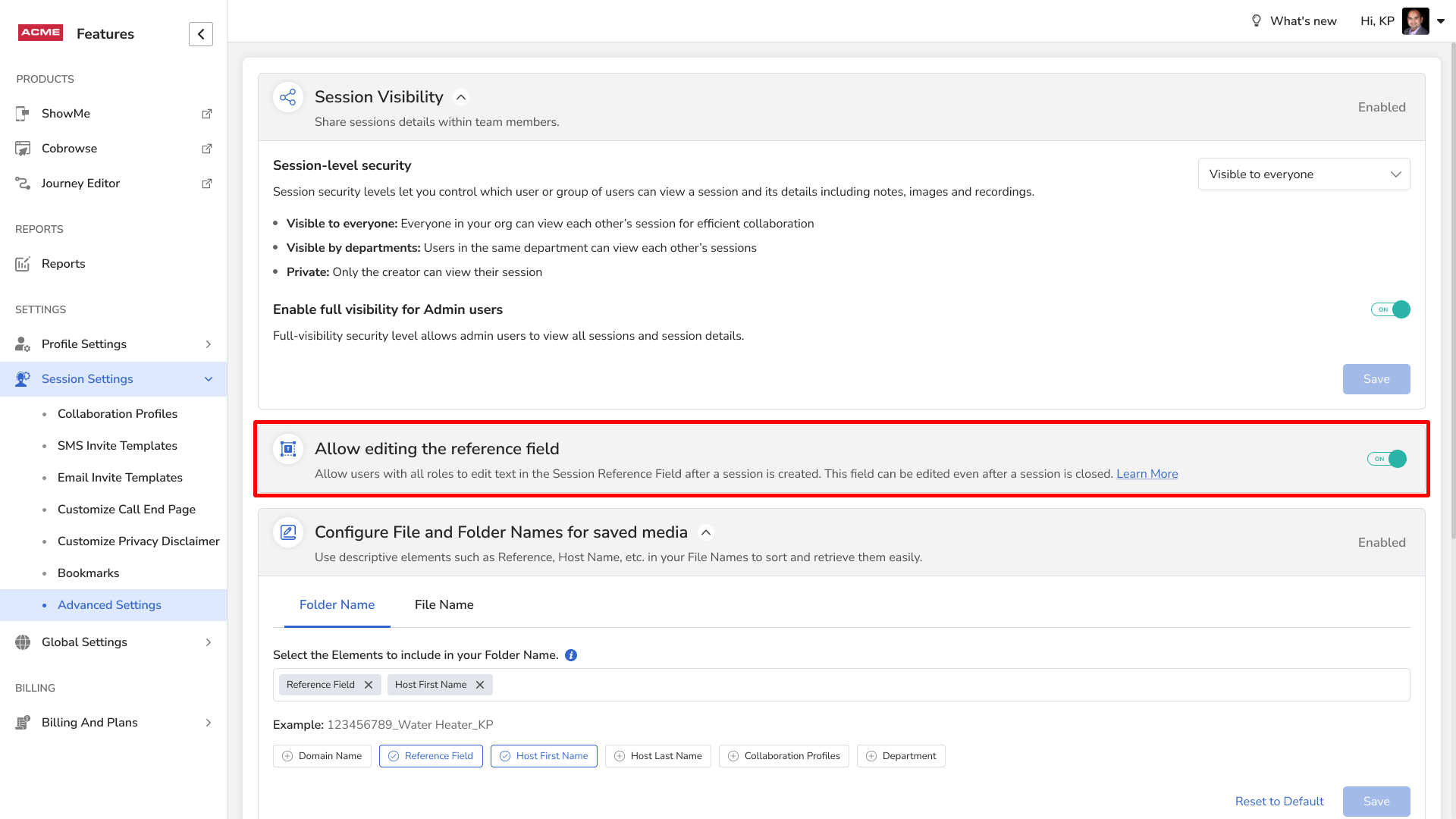The height and width of the screenshot is (819, 1456).
Task: Collapse the Session Visibility section chevron
Action: point(461,97)
